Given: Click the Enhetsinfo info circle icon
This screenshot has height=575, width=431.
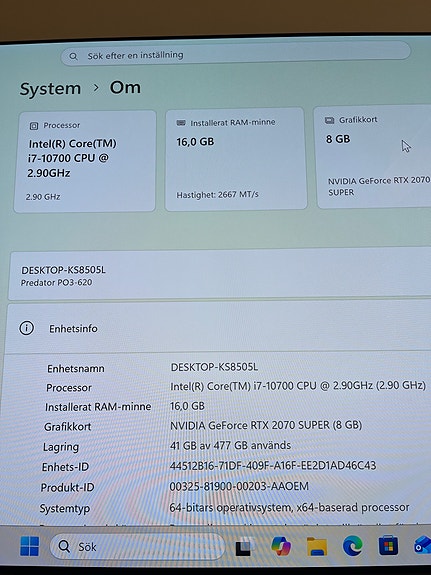Looking at the screenshot, I should click(x=26, y=328).
